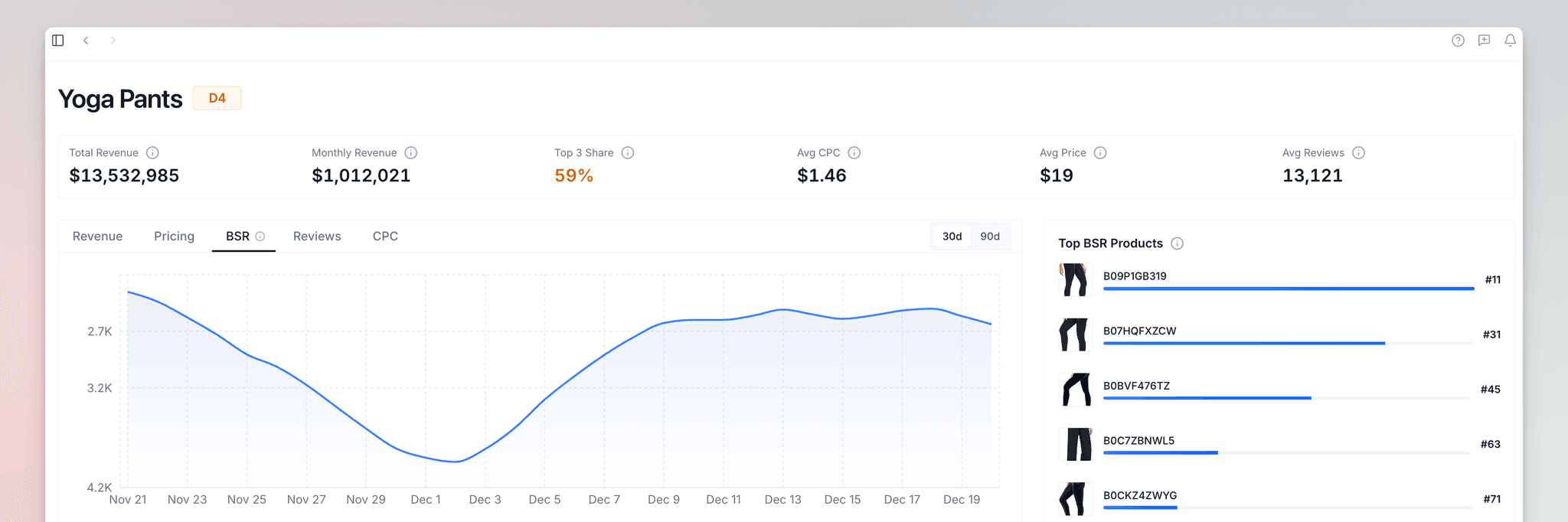Image resolution: width=1568 pixels, height=522 pixels.
Task: Click the 13,121 average reviews value
Action: [1312, 176]
